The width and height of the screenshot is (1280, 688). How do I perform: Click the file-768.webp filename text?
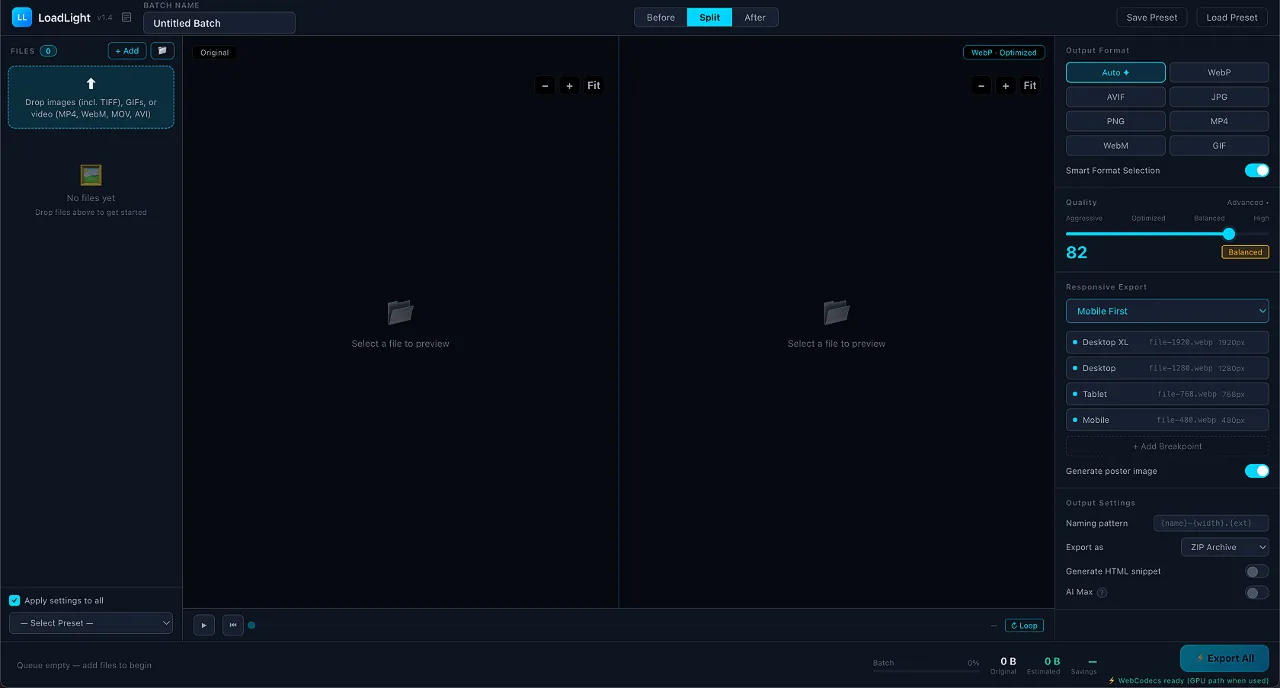(1186, 394)
